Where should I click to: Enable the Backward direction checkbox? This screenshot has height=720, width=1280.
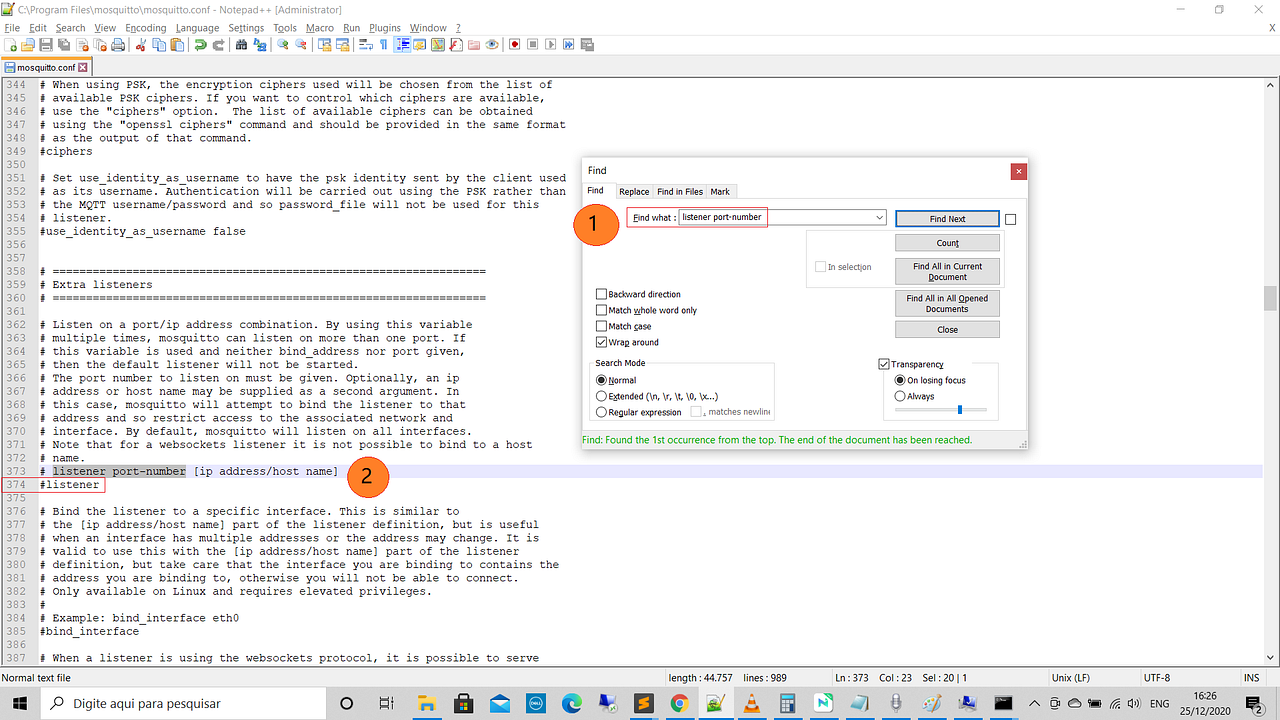602,294
